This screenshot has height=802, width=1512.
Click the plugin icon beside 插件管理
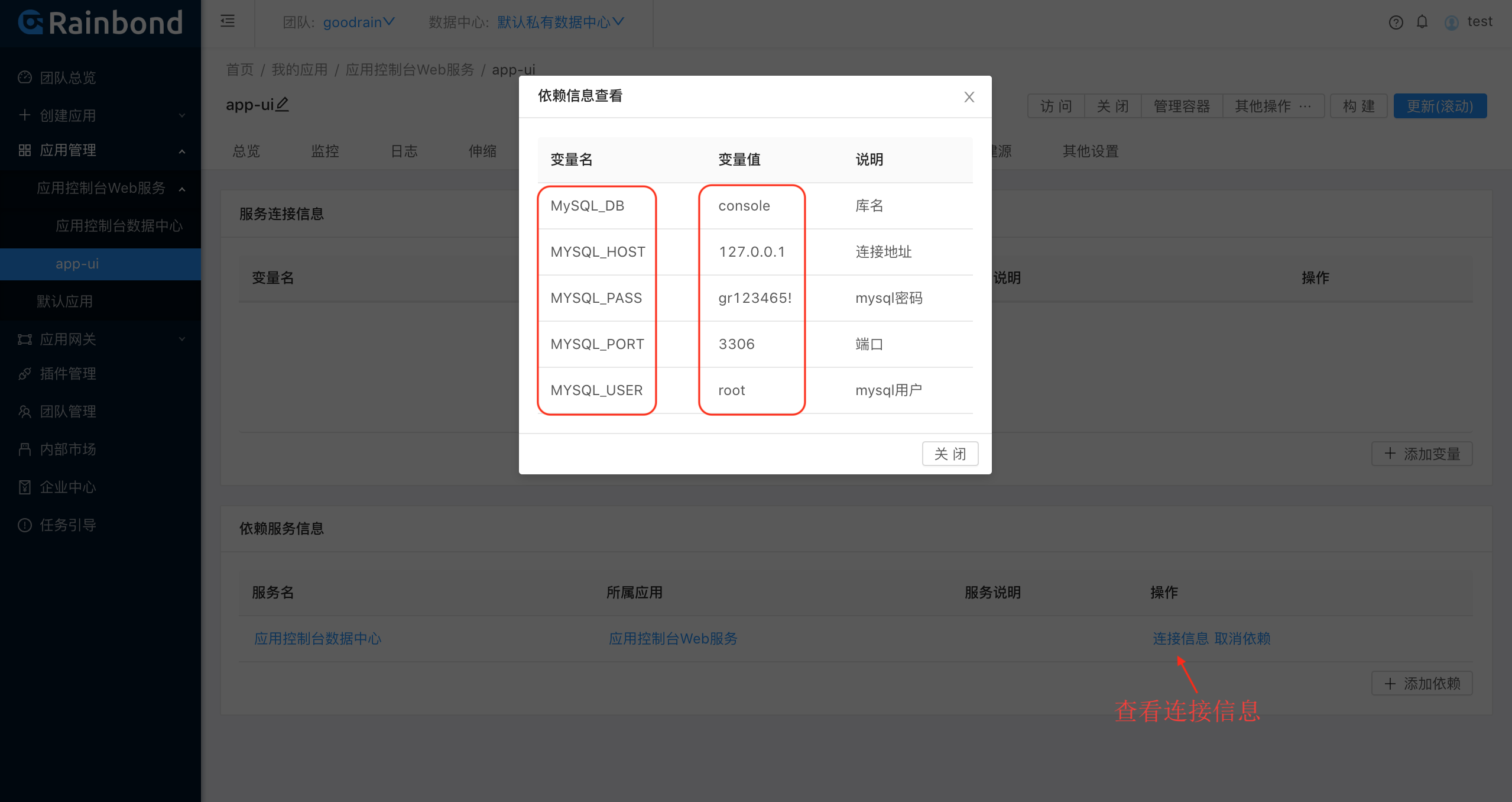coord(25,374)
